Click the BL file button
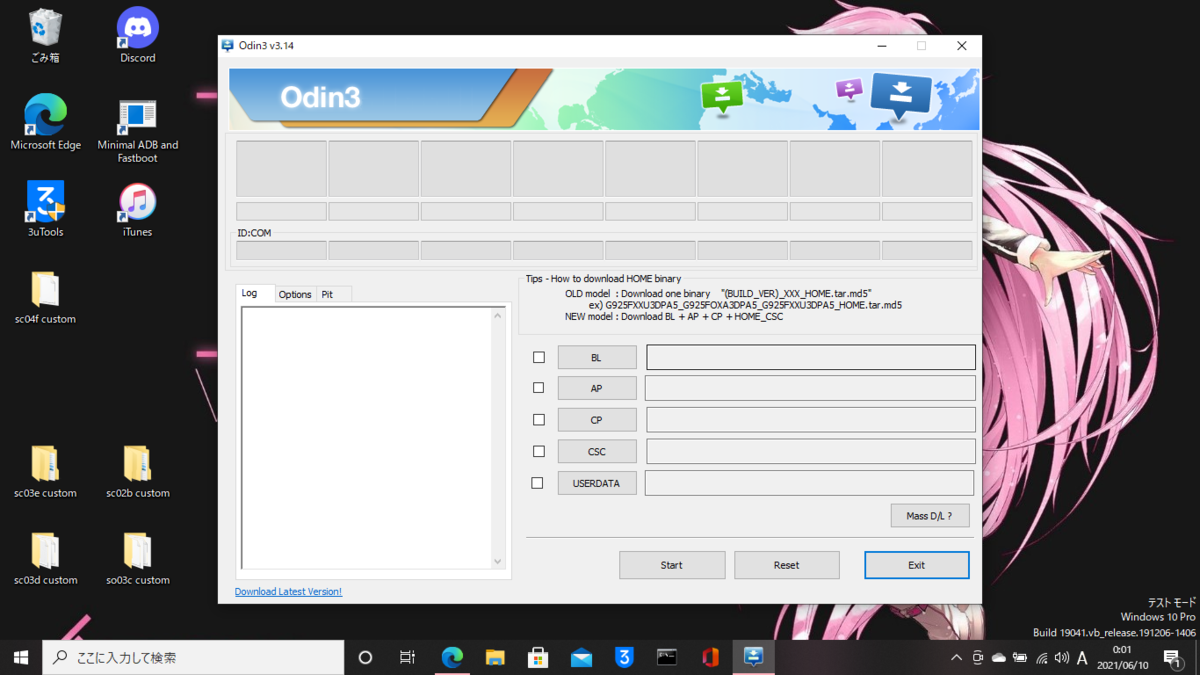The image size is (1200, 675). [597, 357]
